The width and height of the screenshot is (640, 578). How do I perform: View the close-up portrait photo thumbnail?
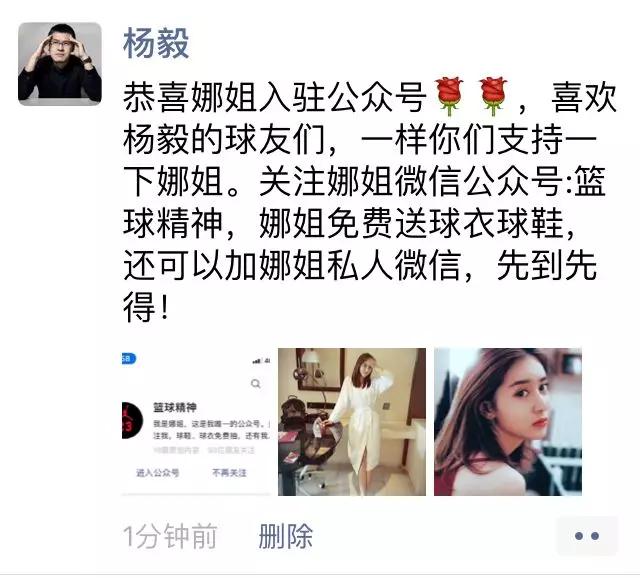[508, 422]
